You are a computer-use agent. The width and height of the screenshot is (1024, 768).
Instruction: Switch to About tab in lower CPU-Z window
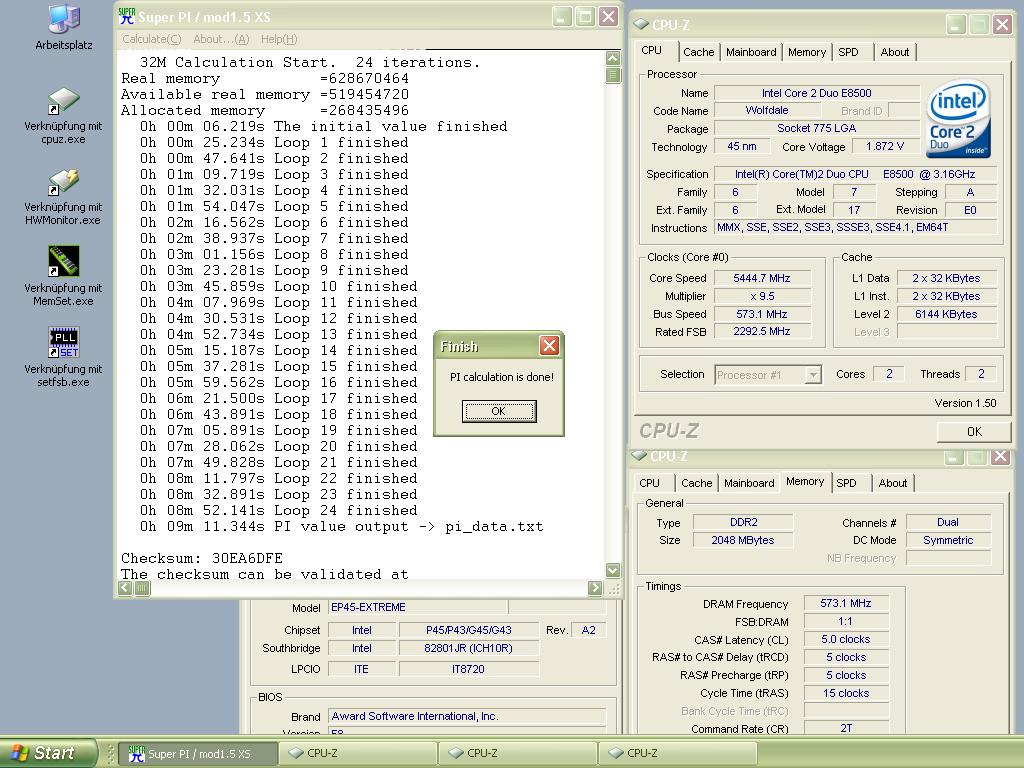[893, 483]
